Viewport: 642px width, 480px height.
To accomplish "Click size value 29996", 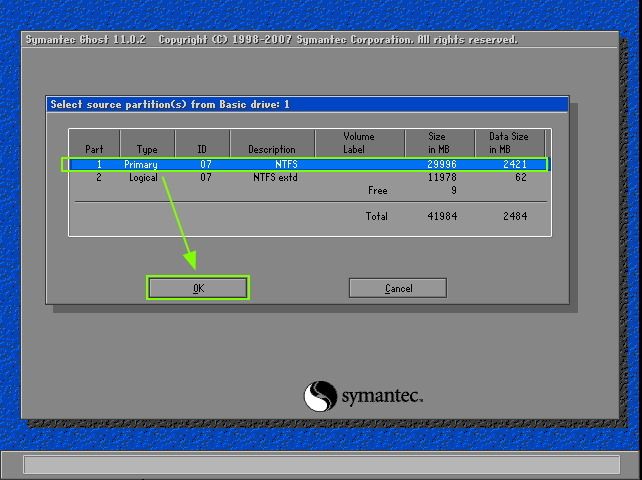I will coord(442,164).
